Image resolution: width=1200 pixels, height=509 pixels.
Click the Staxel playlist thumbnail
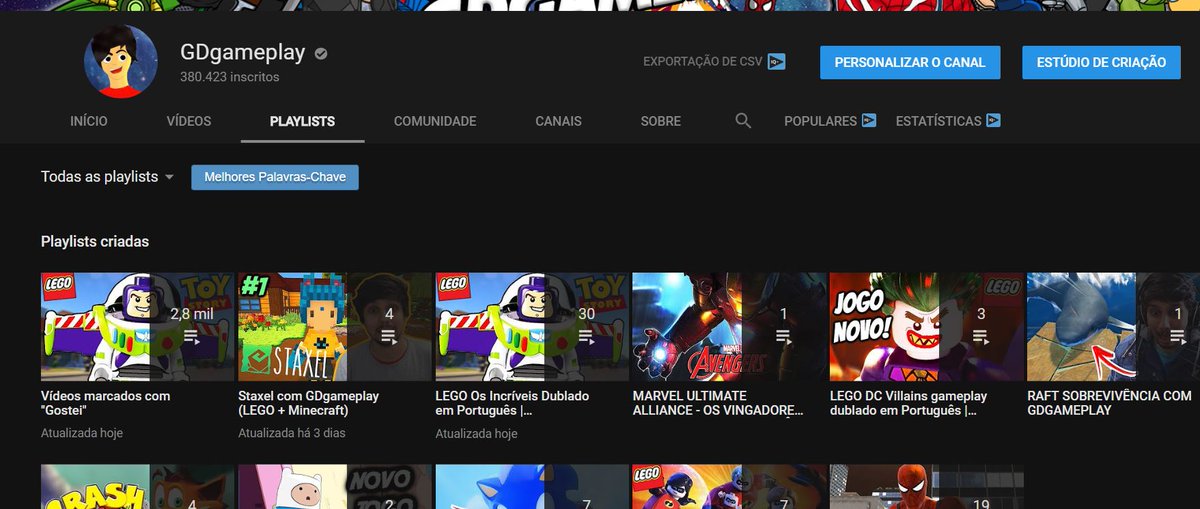[335, 327]
